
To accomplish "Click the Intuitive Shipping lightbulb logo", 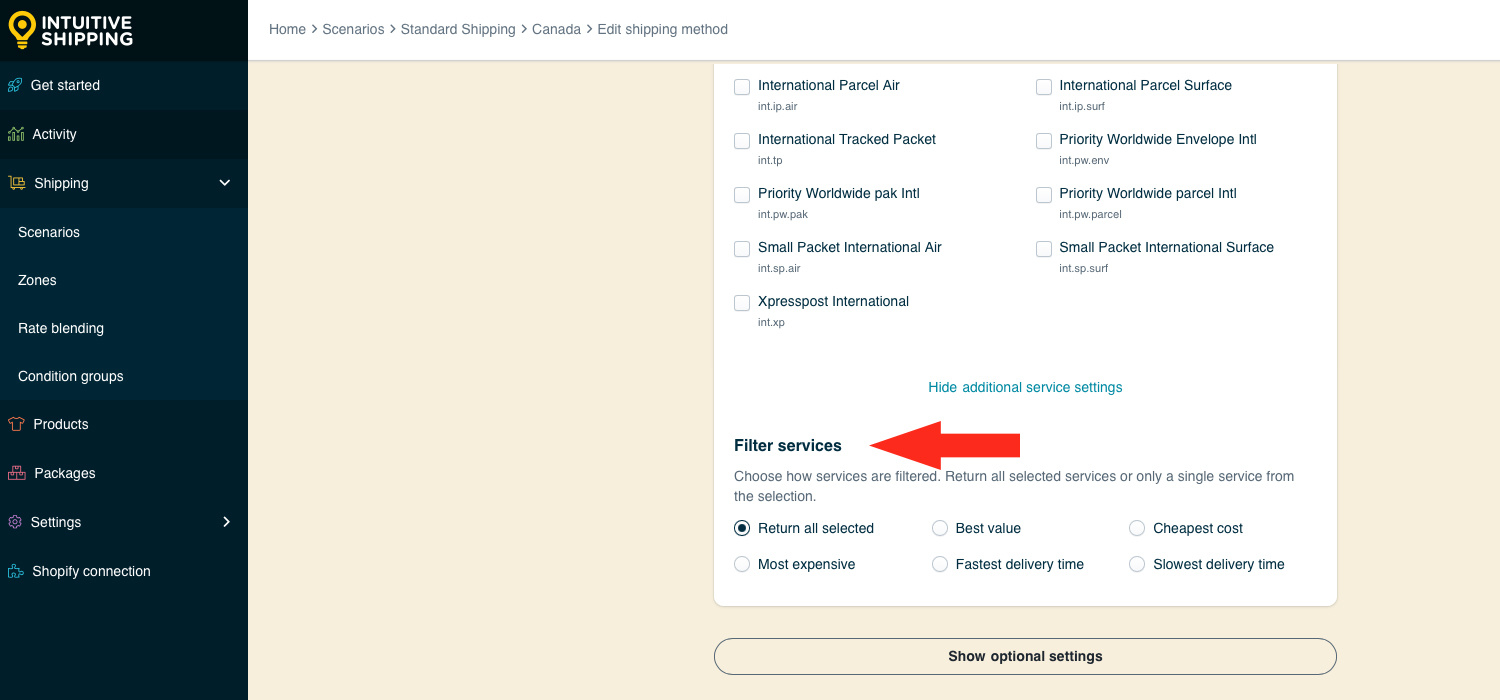I will click(x=21, y=30).
